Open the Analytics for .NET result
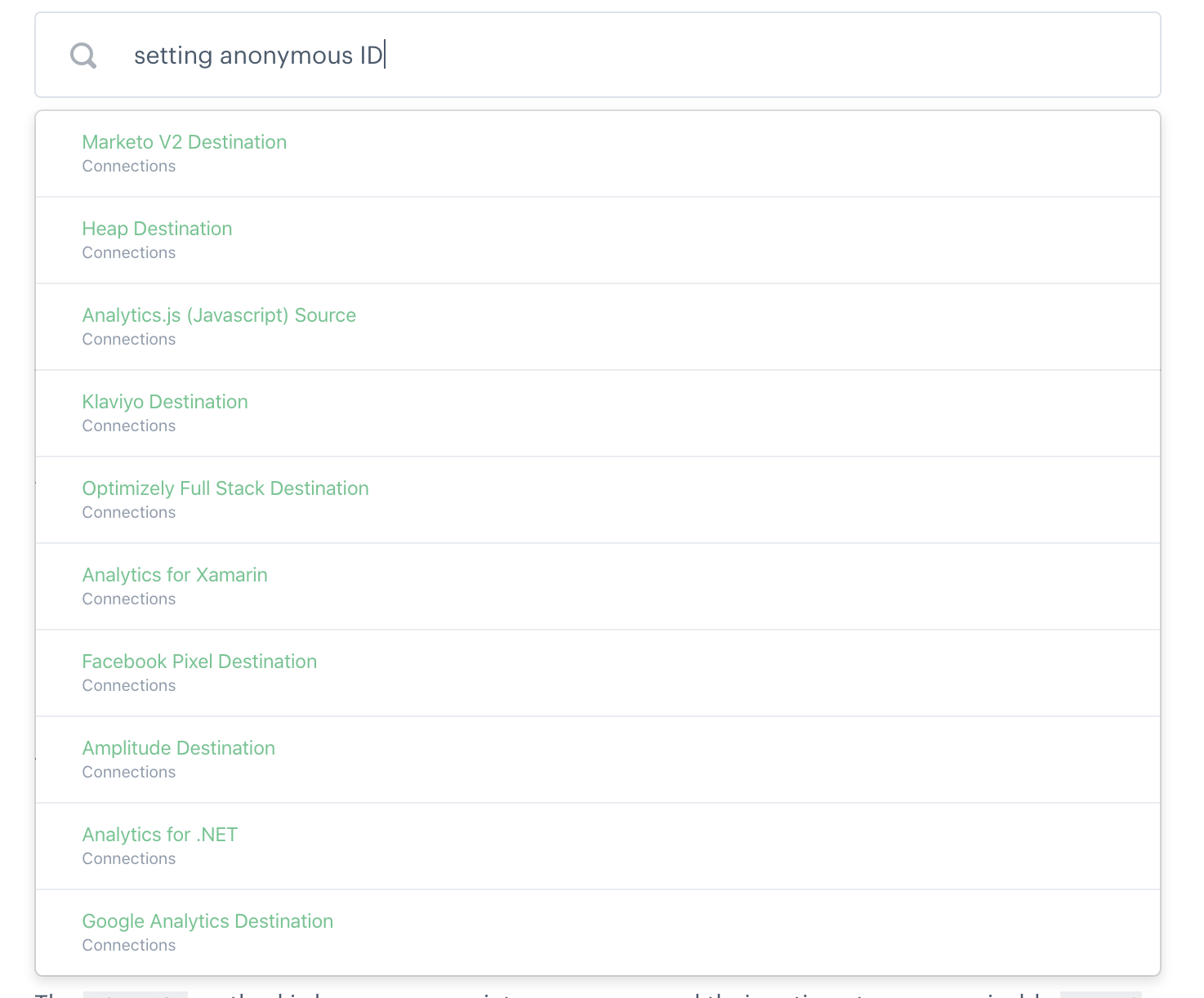This screenshot has height=998, width=1204. [x=159, y=835]
